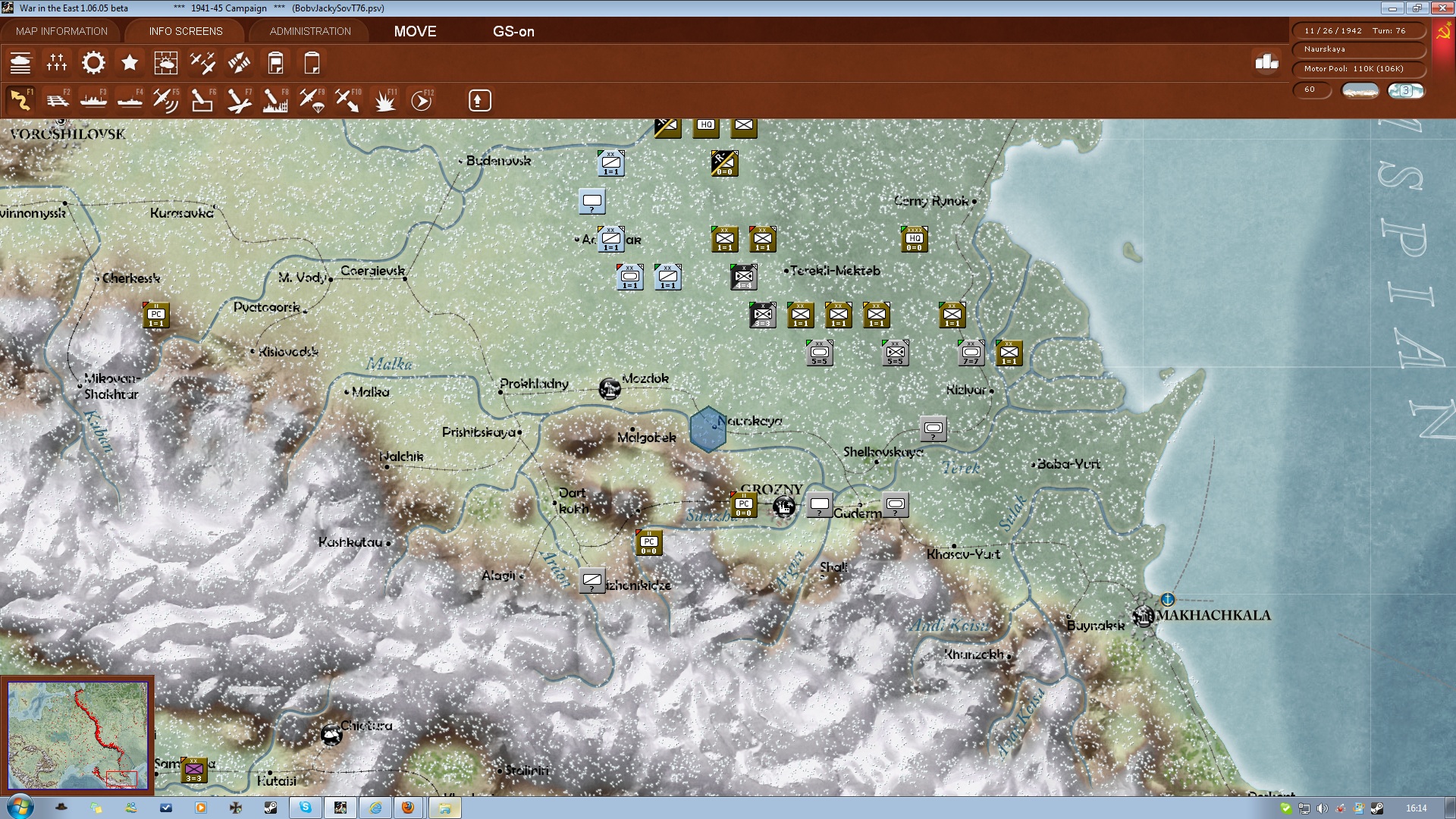
Task: Click the Chiatura manganese site icon
Action: (x=331, y=734)
